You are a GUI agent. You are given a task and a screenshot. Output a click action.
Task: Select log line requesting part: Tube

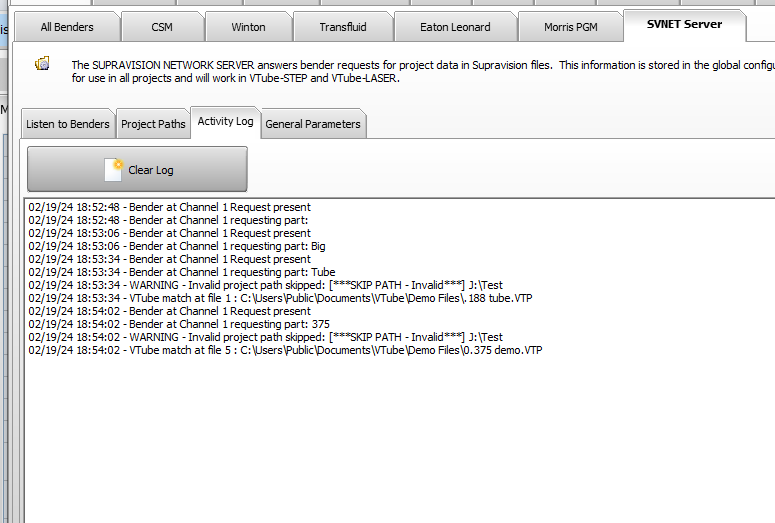tap(181, 272)
